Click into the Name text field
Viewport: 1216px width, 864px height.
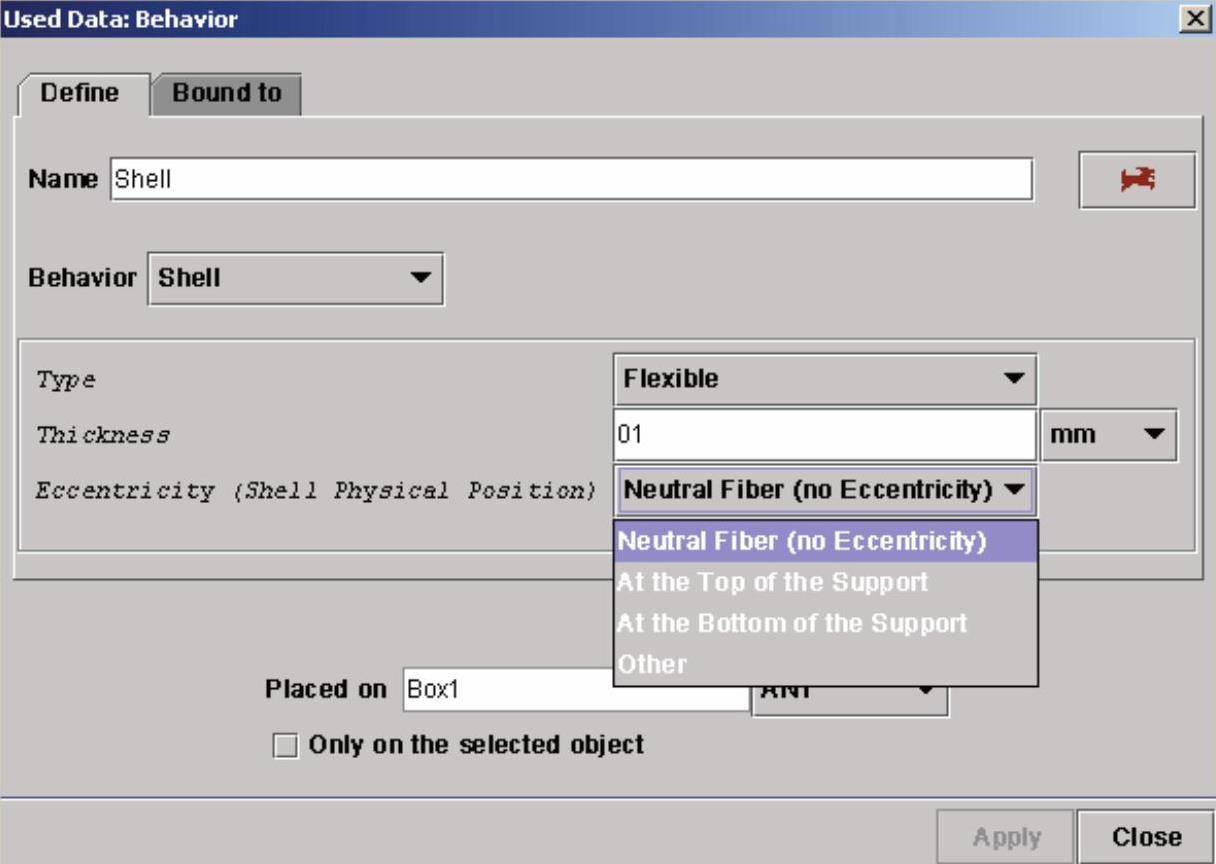coord(570,180)
